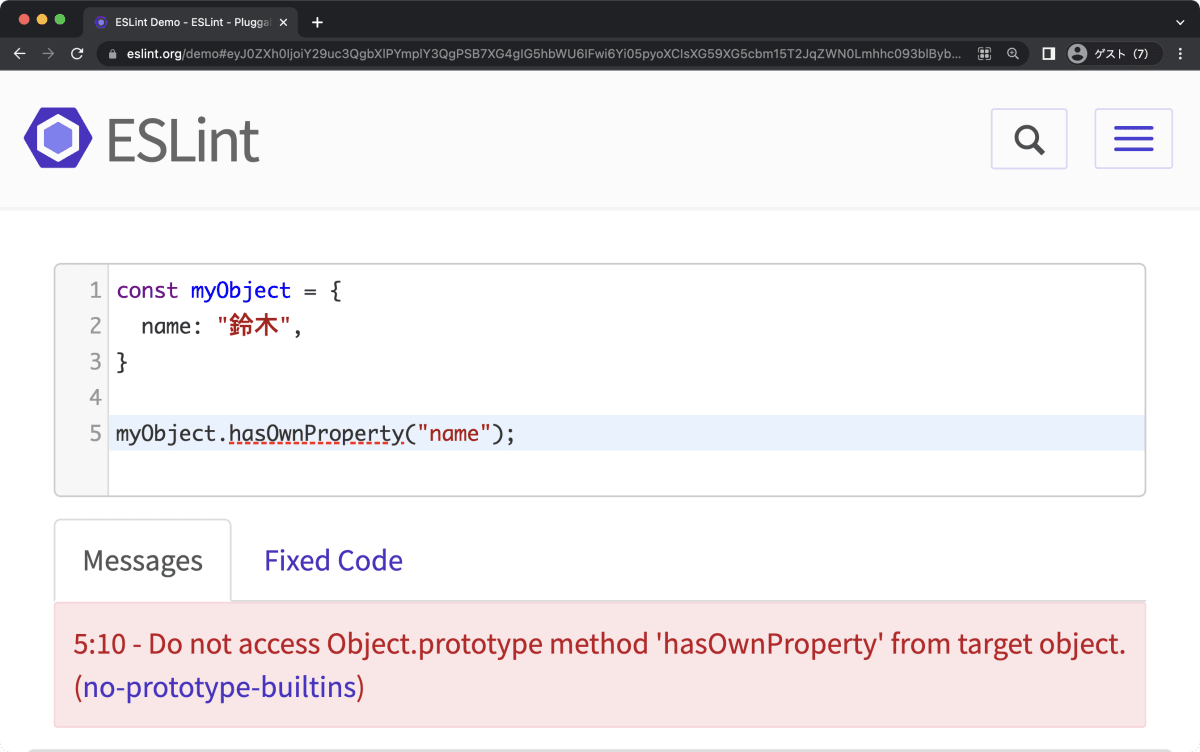Click the "name" string argument on line 5

click(454, 434)
